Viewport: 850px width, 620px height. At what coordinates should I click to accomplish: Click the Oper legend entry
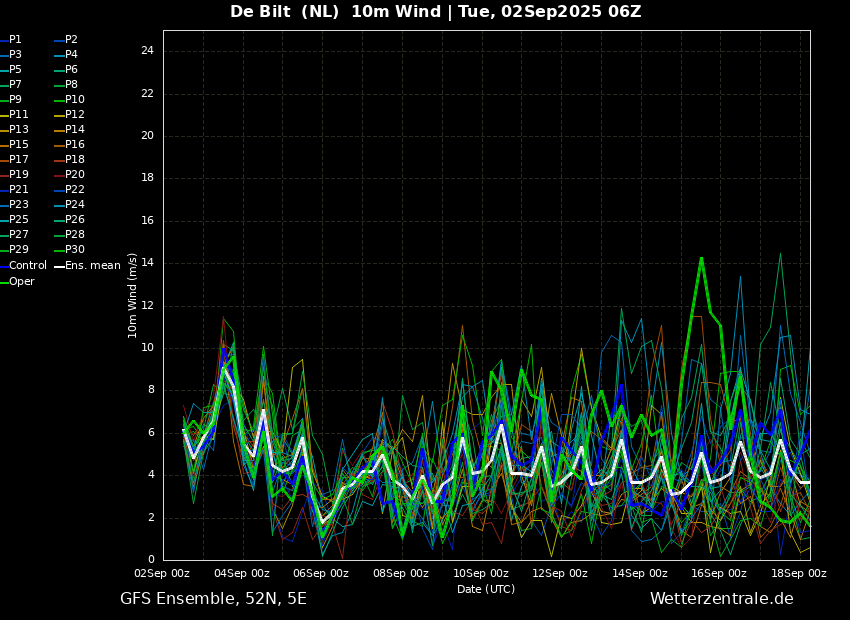21,282
